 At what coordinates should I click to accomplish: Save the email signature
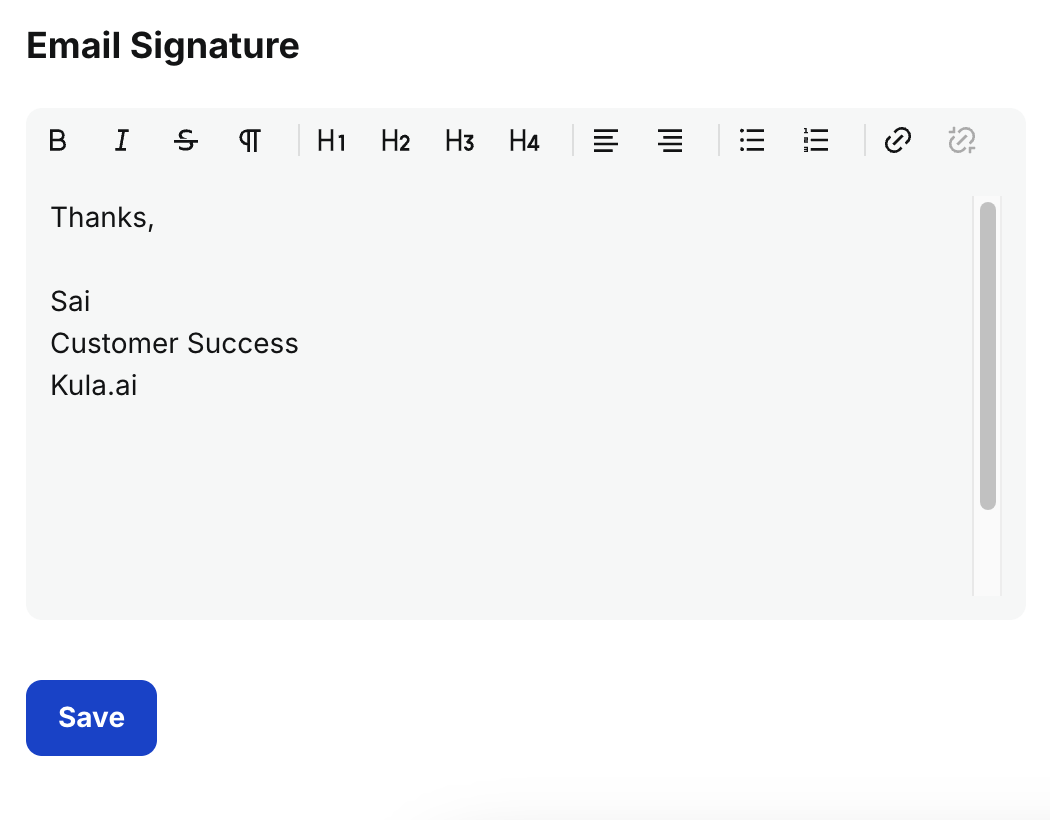click(x=91, y=718)
